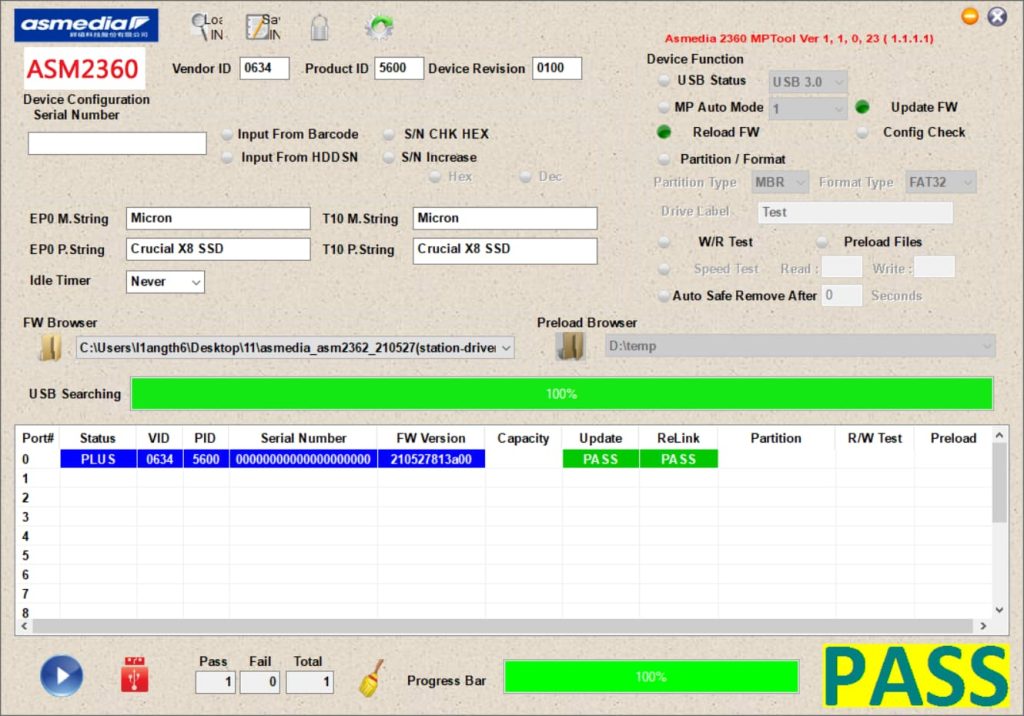1024x716 pixels.
Task: Open the Idle Timer dropdown
Action: pos(166,282)
